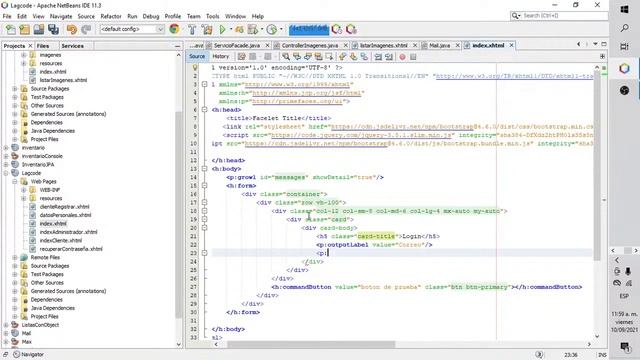This screenshot has height=360, width=640.
Task: Open the editor documents list dropdown arrow
Action: click(596, 44)
